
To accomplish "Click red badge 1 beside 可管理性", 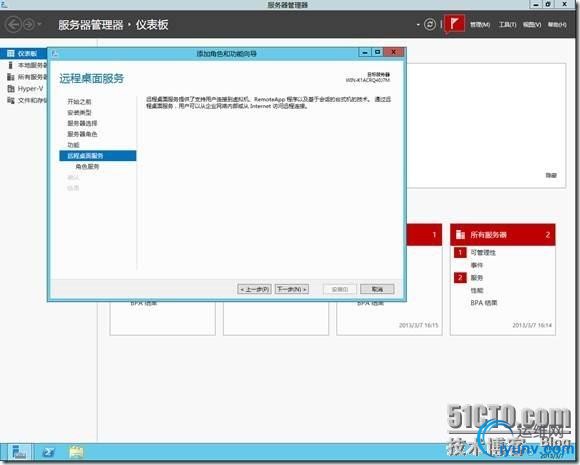I will coord(460,253).
